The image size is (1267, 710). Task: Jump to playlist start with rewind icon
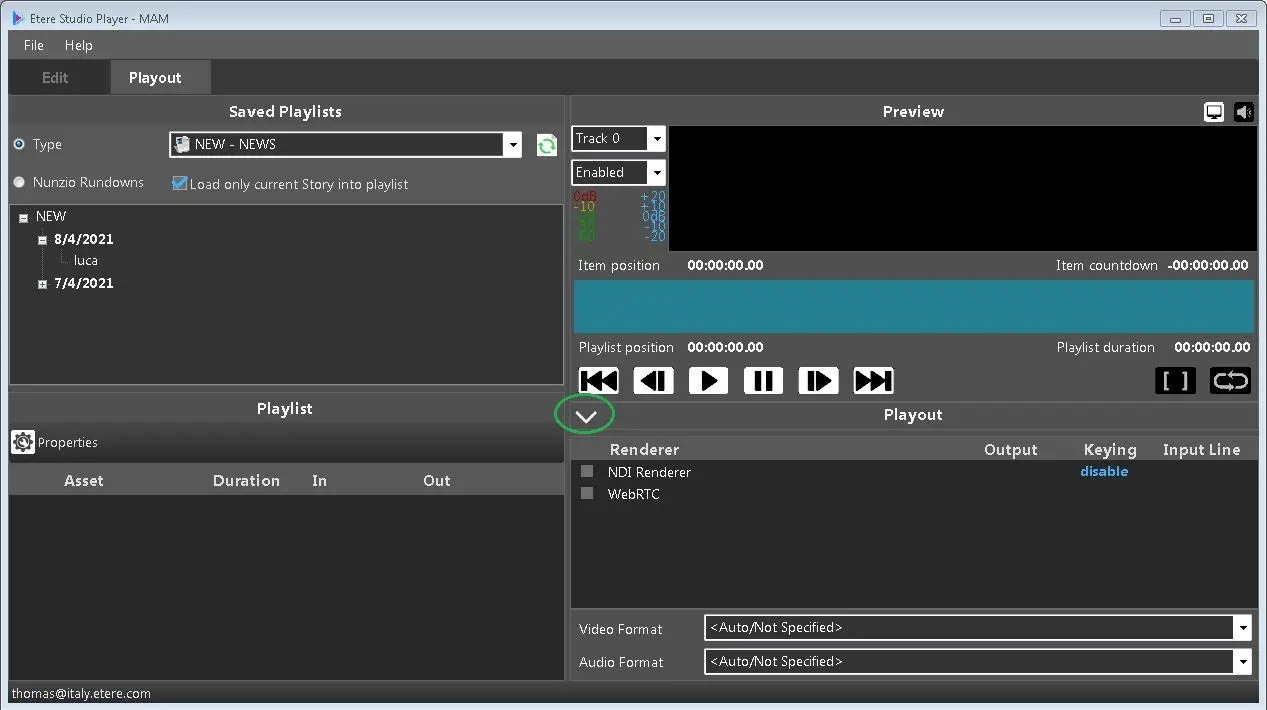click(x=599, y=381)
